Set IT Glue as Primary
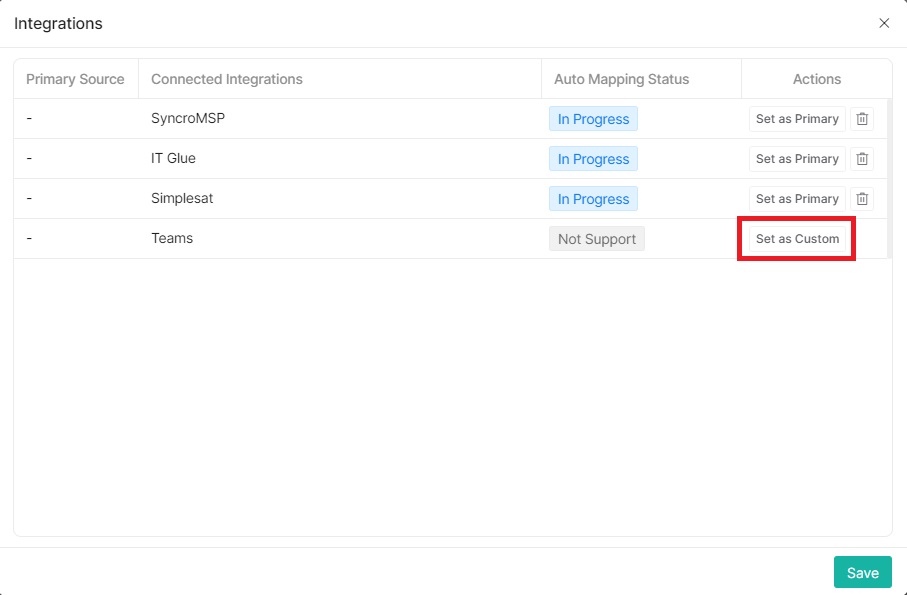Image resolution: width=907 pixels, height=595 pixels. [x=796, y=158]
